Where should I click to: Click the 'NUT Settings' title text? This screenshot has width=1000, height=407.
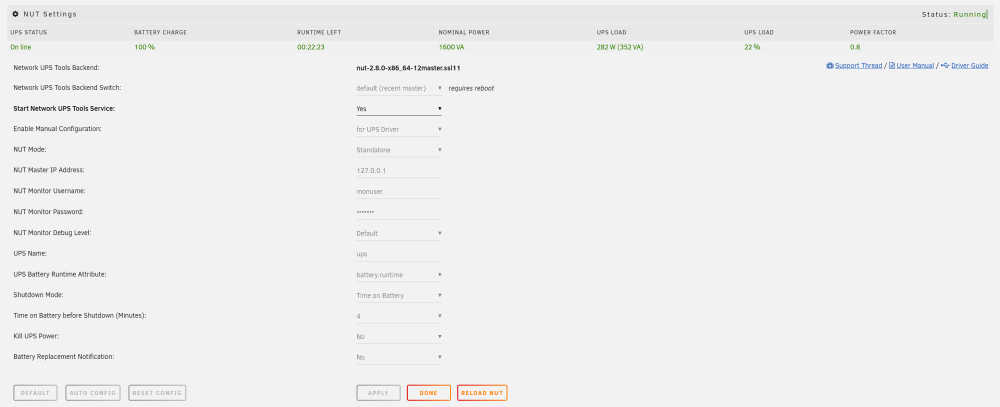[50, 13]
